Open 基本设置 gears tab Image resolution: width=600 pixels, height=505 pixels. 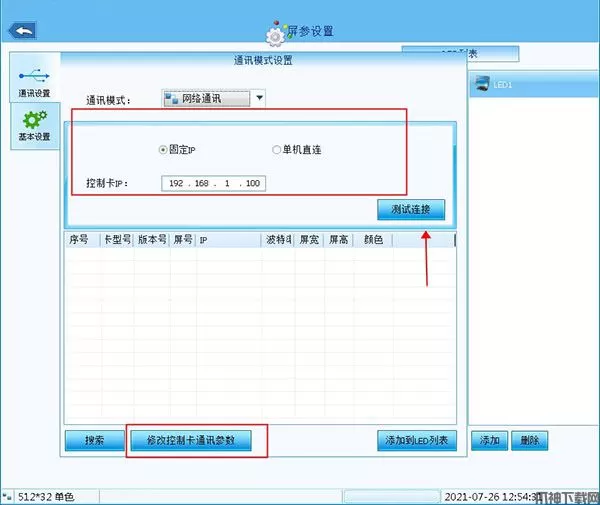pyautogui.click(x=34, y=126)
